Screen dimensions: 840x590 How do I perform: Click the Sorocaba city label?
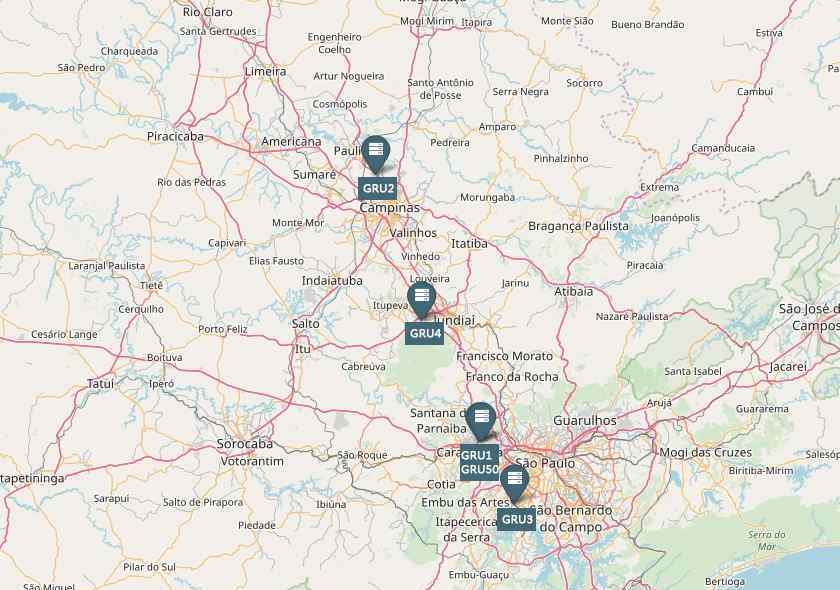point(245,444)
